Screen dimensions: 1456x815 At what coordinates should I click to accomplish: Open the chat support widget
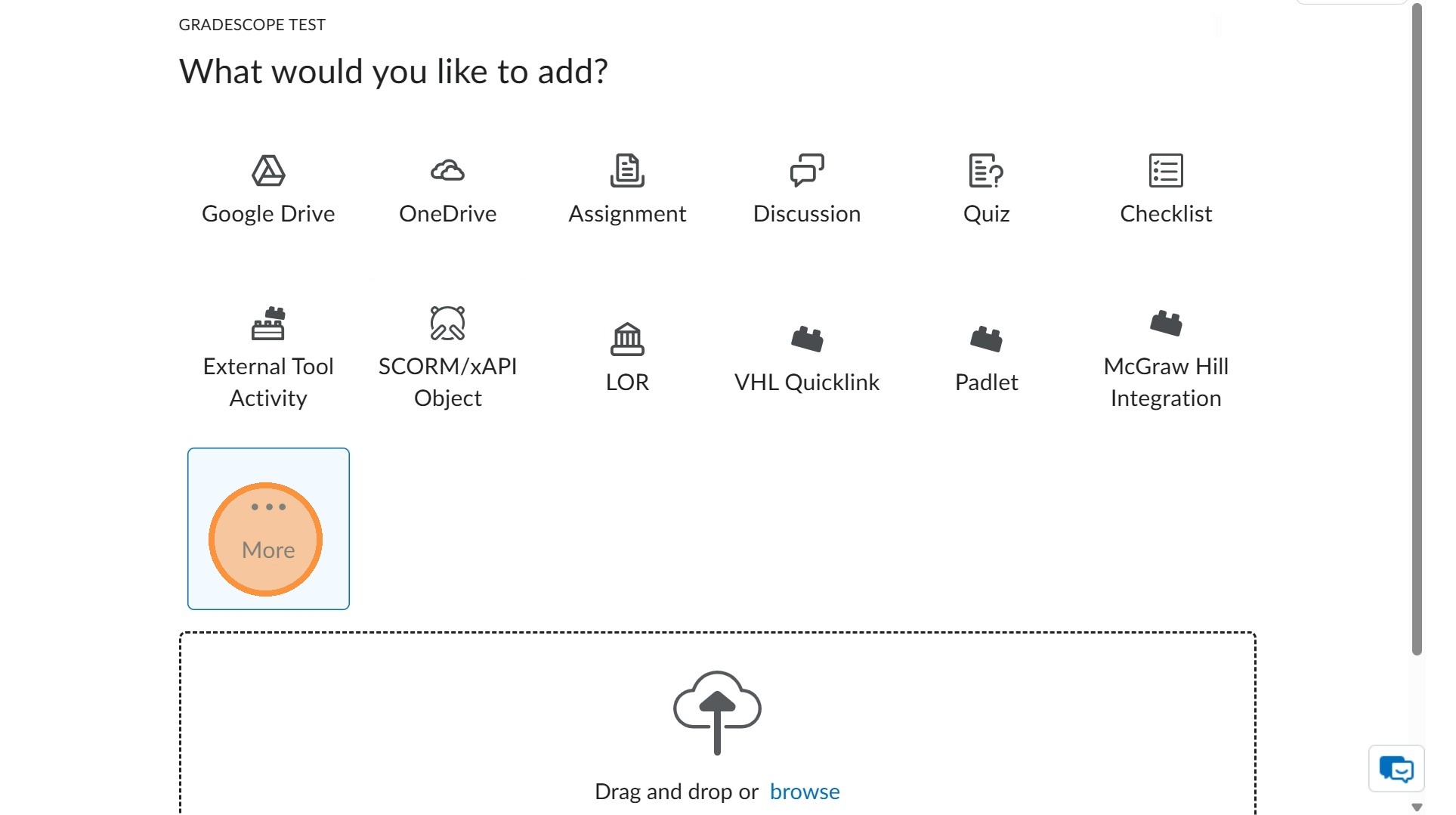1396,769
